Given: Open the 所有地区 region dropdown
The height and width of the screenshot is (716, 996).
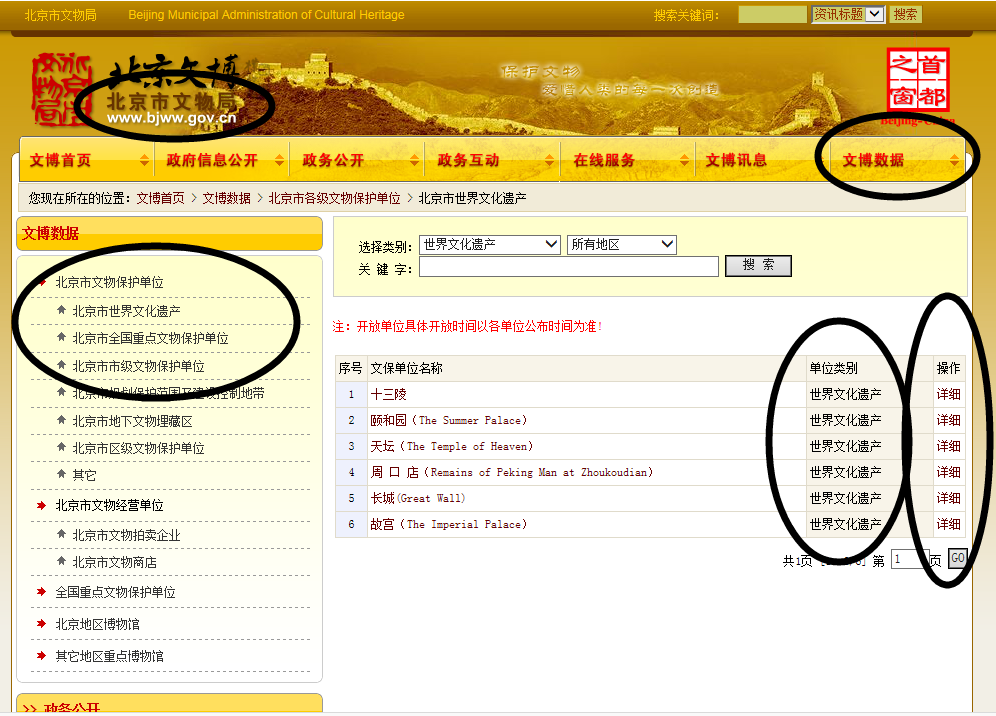Looking at the screenshot, I should (x=621, y=245).
